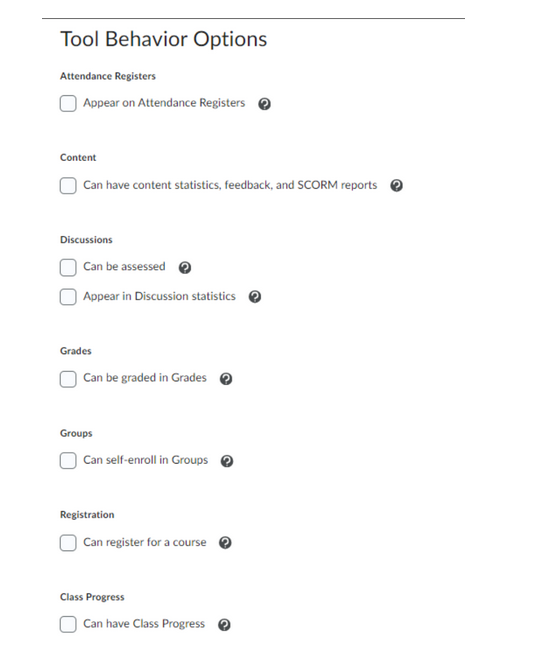Image resolution: width=555 pixels, height=652 pixels.
Task: Enable Appear in Discussion statistics checkbox
Action: [x=68, y=297]
